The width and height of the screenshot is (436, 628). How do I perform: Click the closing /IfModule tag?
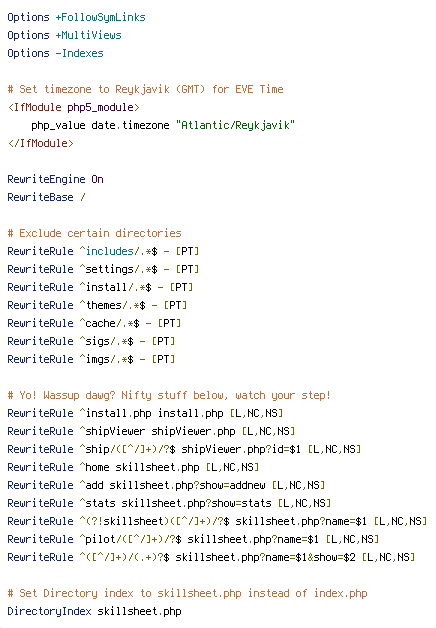point(40,143)
